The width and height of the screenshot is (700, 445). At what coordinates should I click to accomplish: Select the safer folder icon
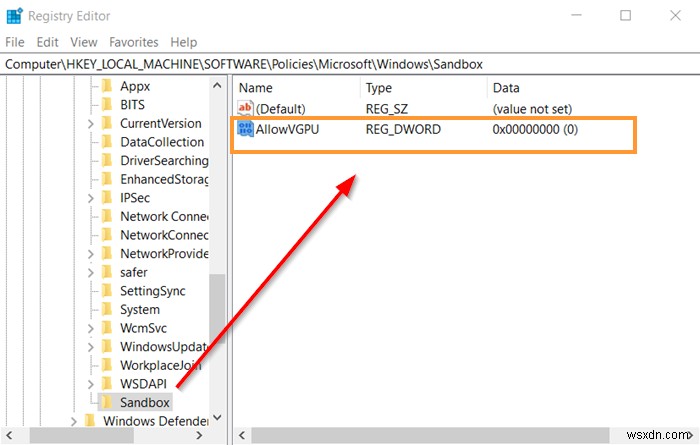pyautogui.click(x=107, y=272)
